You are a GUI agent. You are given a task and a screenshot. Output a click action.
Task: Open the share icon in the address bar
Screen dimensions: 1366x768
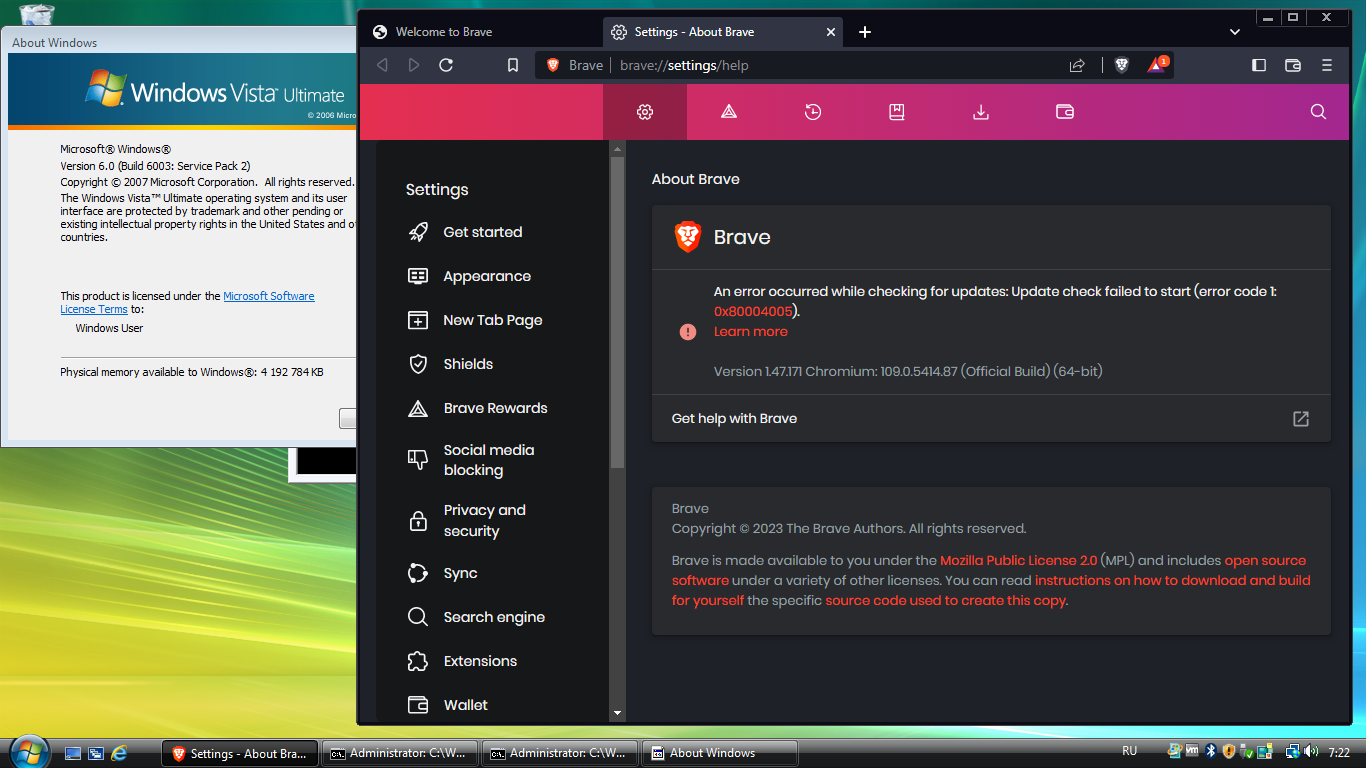pos(1077,65)
